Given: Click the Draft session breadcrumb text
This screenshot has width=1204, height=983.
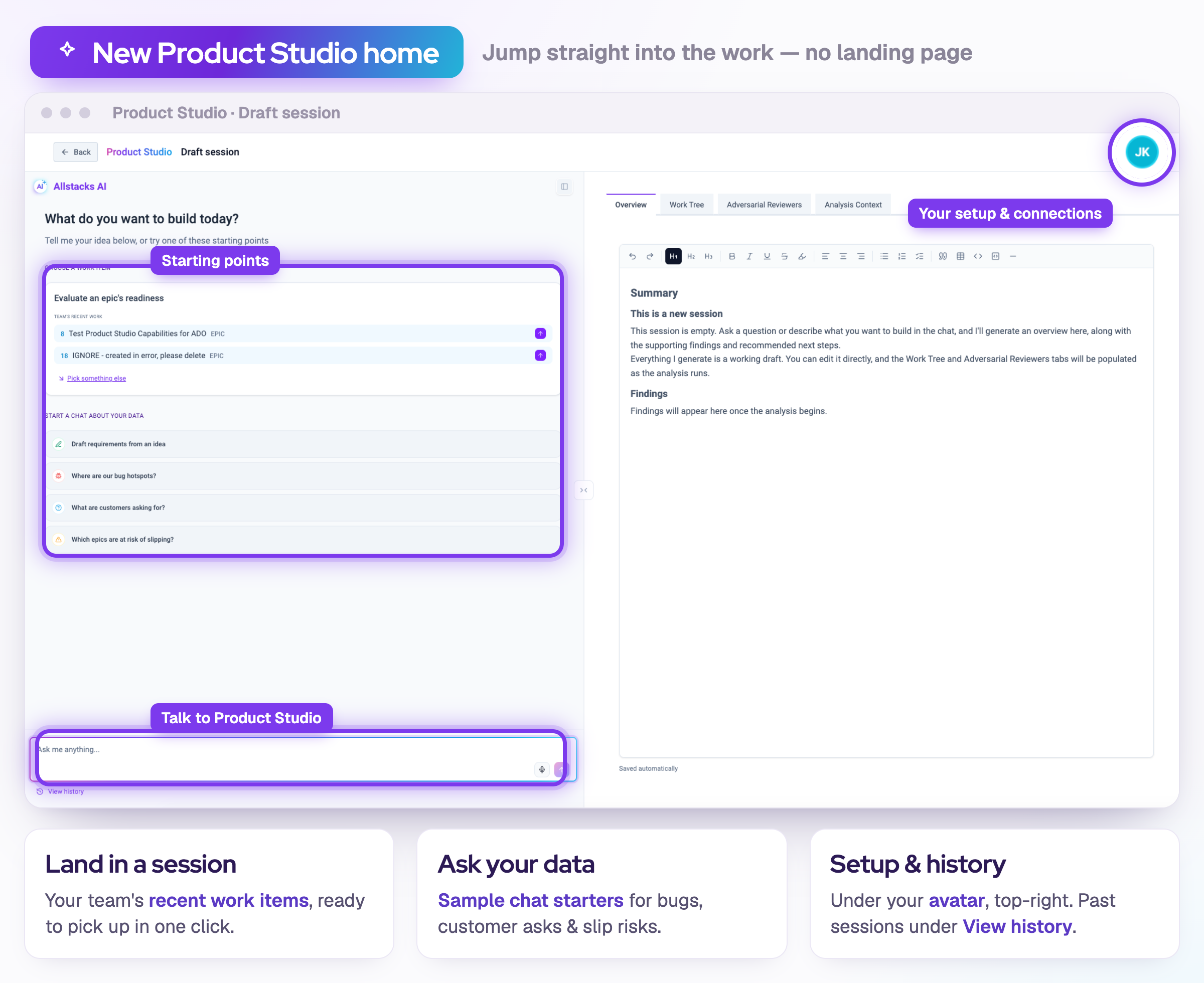Looking at the screenshot, I should point(210,152).
